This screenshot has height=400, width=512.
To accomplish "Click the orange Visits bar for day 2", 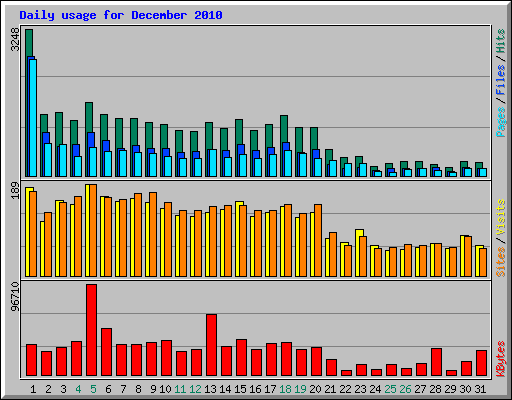I will (x=48, y=244).
